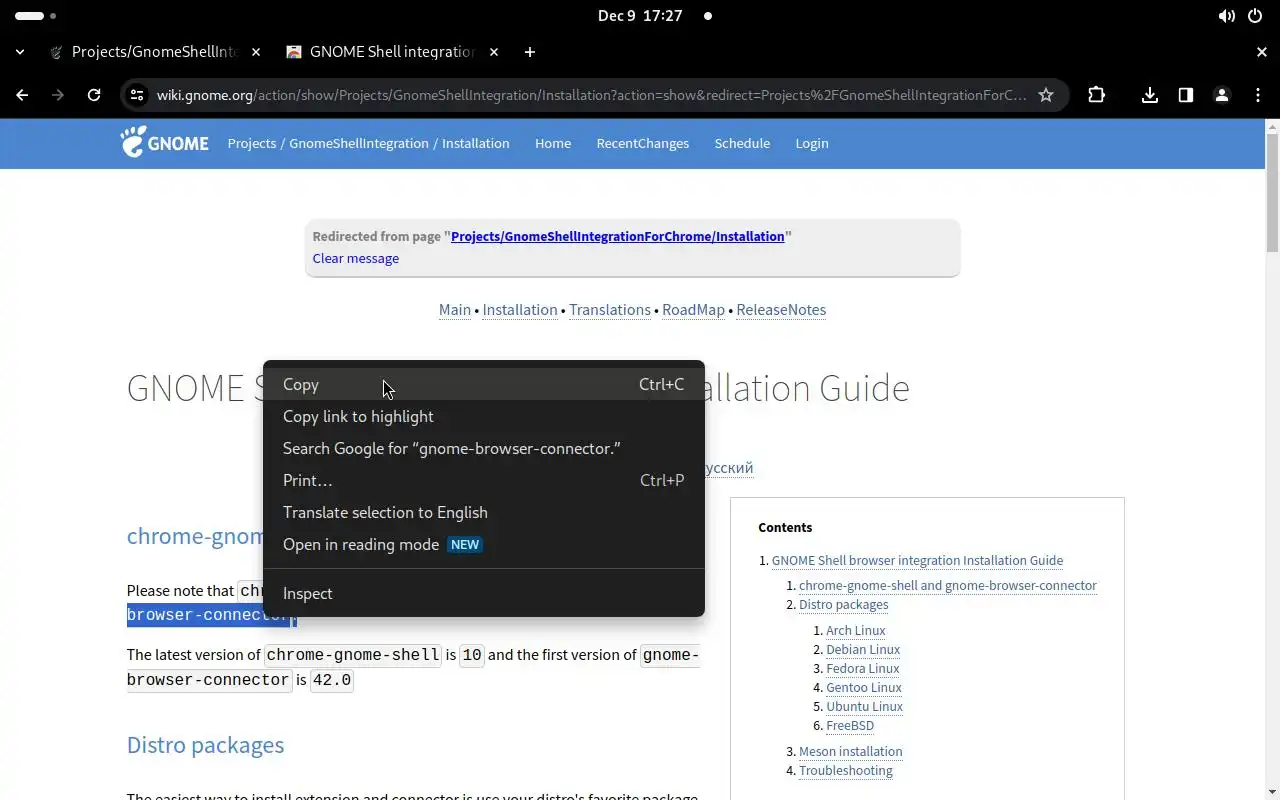Open the Main navigation link
Viewport: 1280px width, 800px height.
(x=455, y=310)
